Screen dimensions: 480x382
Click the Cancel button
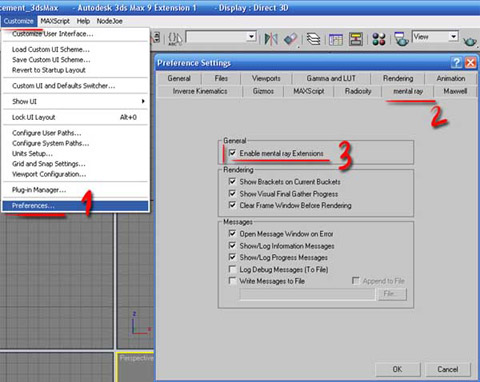click(x=448, y=369)
